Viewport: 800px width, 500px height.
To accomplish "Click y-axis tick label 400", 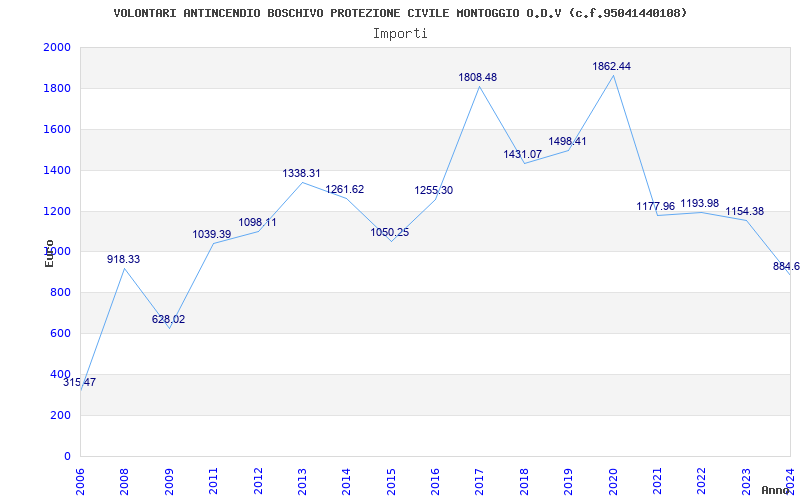I will 60,374.
